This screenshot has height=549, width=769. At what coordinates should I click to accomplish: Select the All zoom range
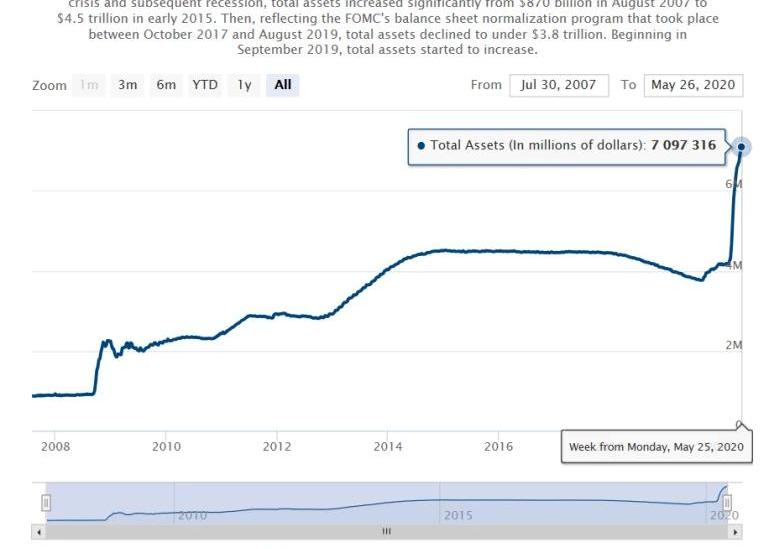[283, 85]
